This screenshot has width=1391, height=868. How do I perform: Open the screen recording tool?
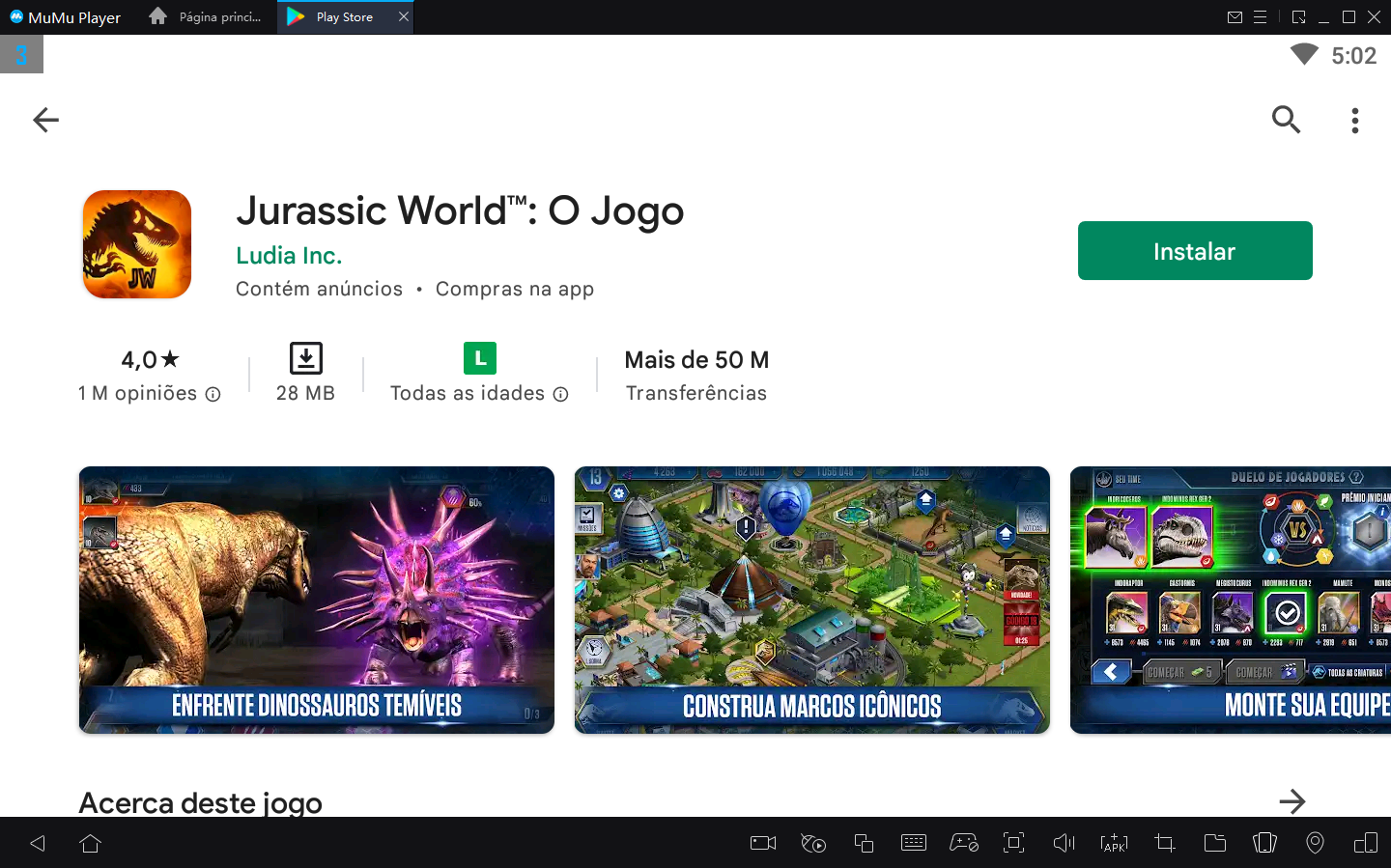762,843
